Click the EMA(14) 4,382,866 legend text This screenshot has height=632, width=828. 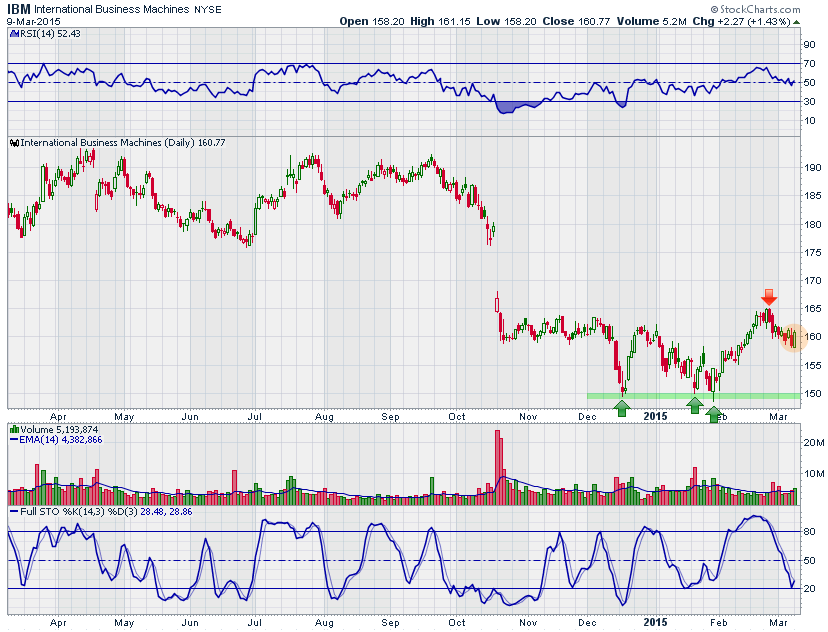coord(61,439)
